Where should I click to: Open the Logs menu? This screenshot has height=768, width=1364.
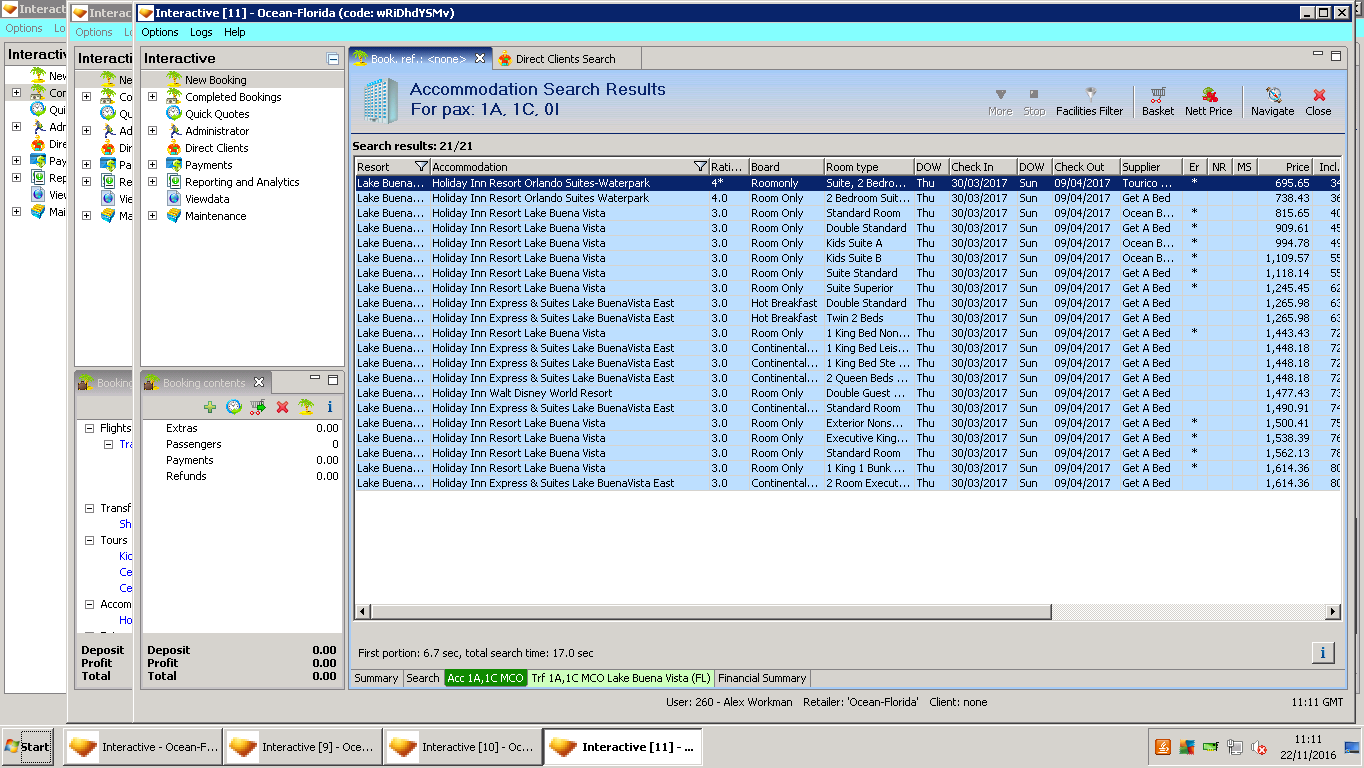point(201,32)
